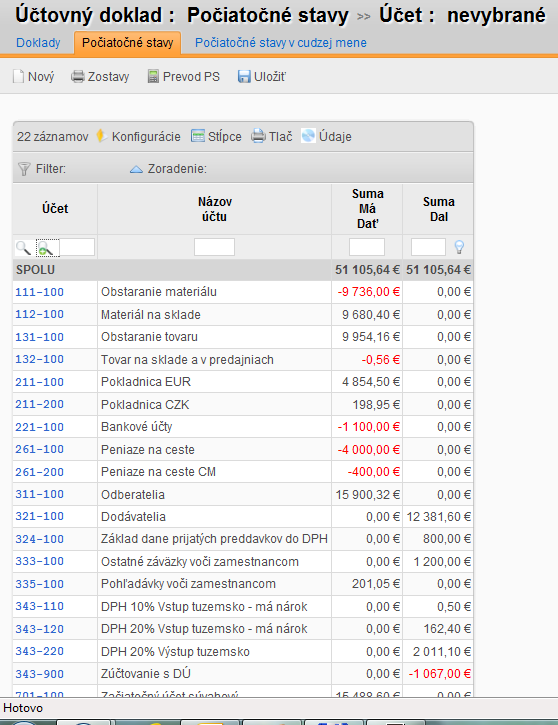Viewport: 558px width, 725px height.
Task: Save with the Uložiť floppy disk icon
Action: click(244, 76)
